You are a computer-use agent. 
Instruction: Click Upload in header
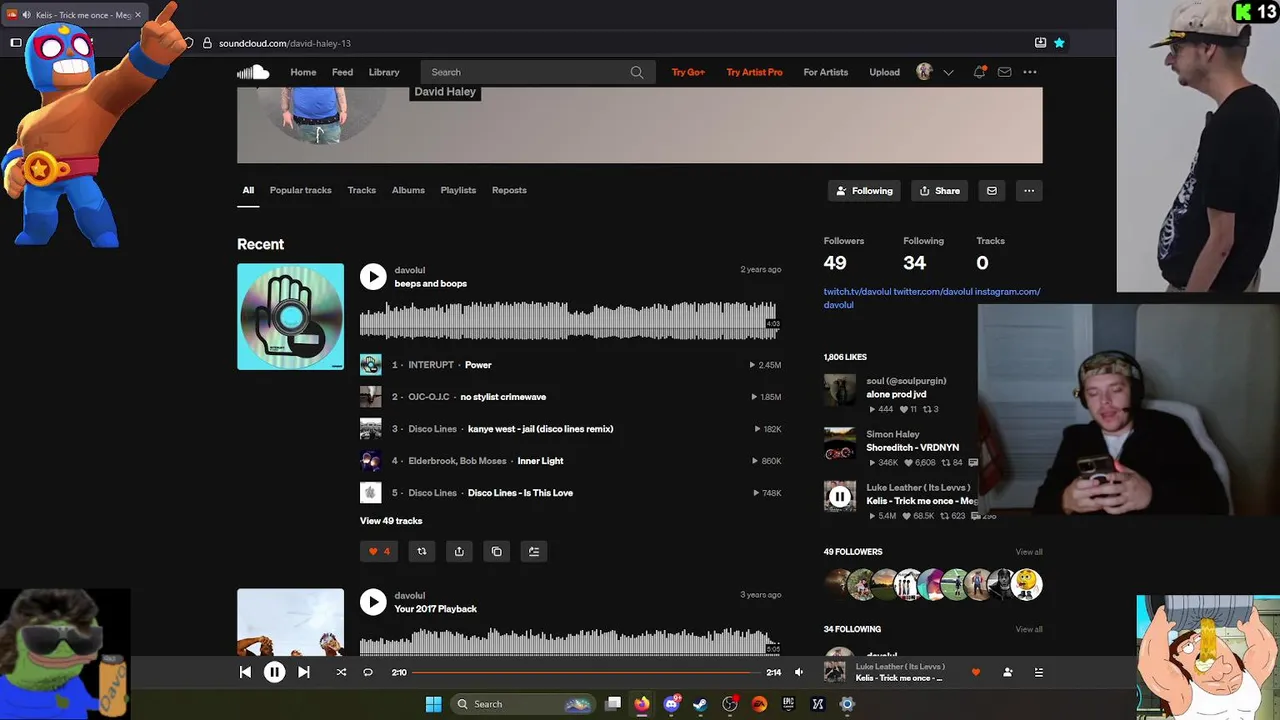pos(884,72)
